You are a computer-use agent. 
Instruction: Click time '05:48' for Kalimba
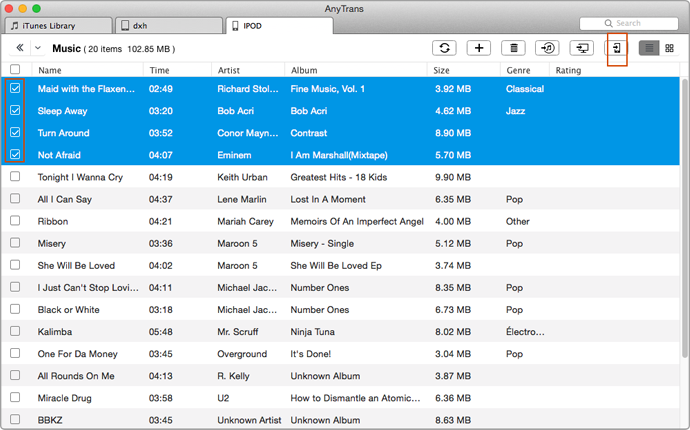point(161,331)
